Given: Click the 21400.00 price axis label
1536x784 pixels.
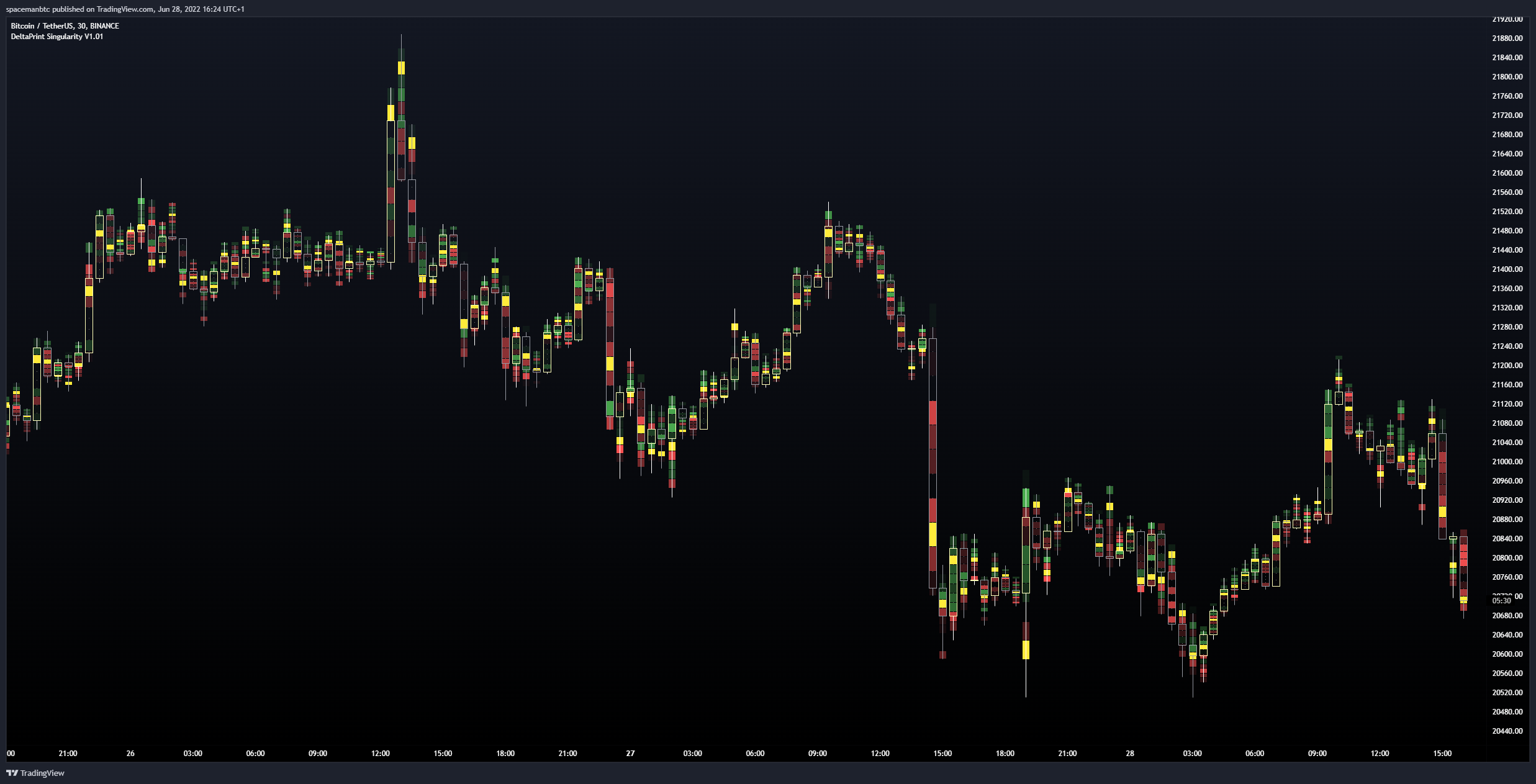Looking at the screenshot, I should coord(1507,269).
